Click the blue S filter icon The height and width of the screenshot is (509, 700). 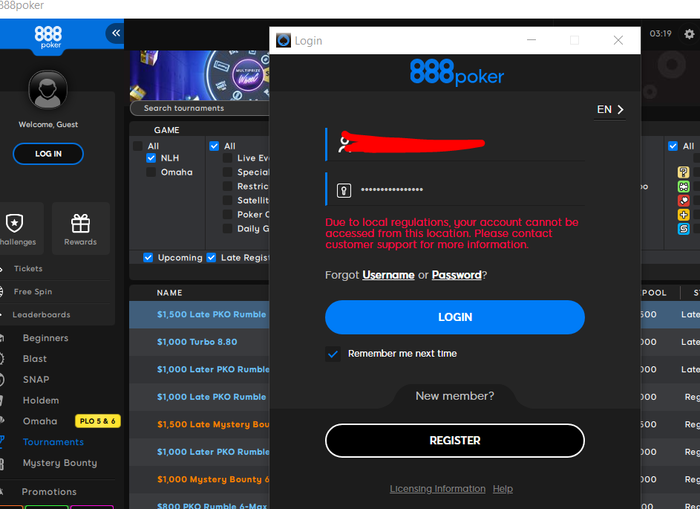683,229
